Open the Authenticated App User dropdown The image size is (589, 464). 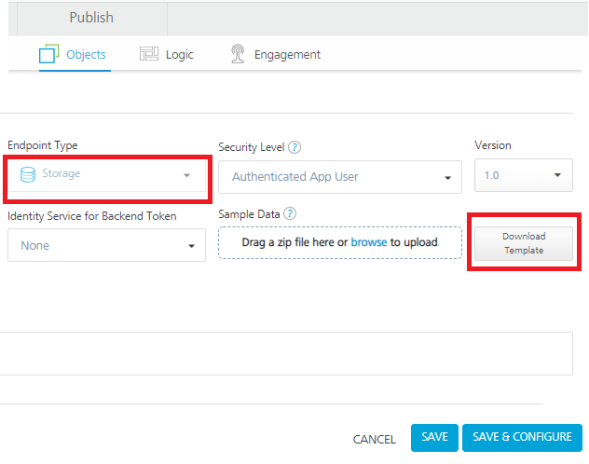tap(340, 177)
